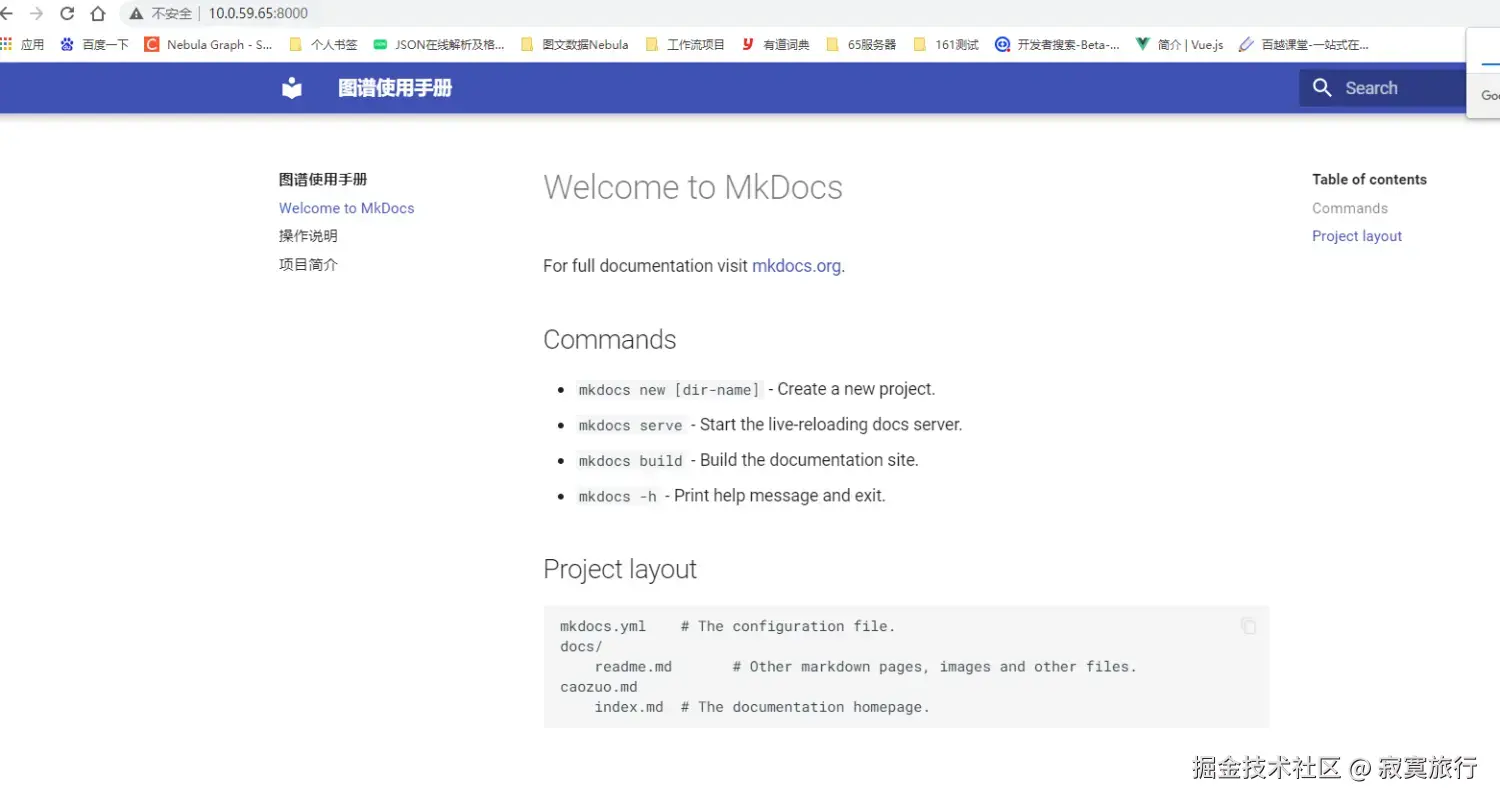Click the not-secure warning triangle icon
Viewport: 1500px width, 804px height.
(x=136, y=14)
